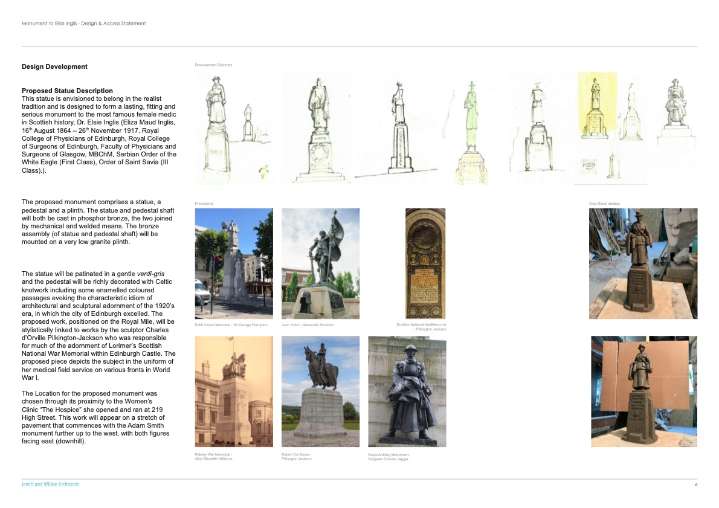Click the street war memorial photo
The image size is (719, 508).
[x=233, y=262]
